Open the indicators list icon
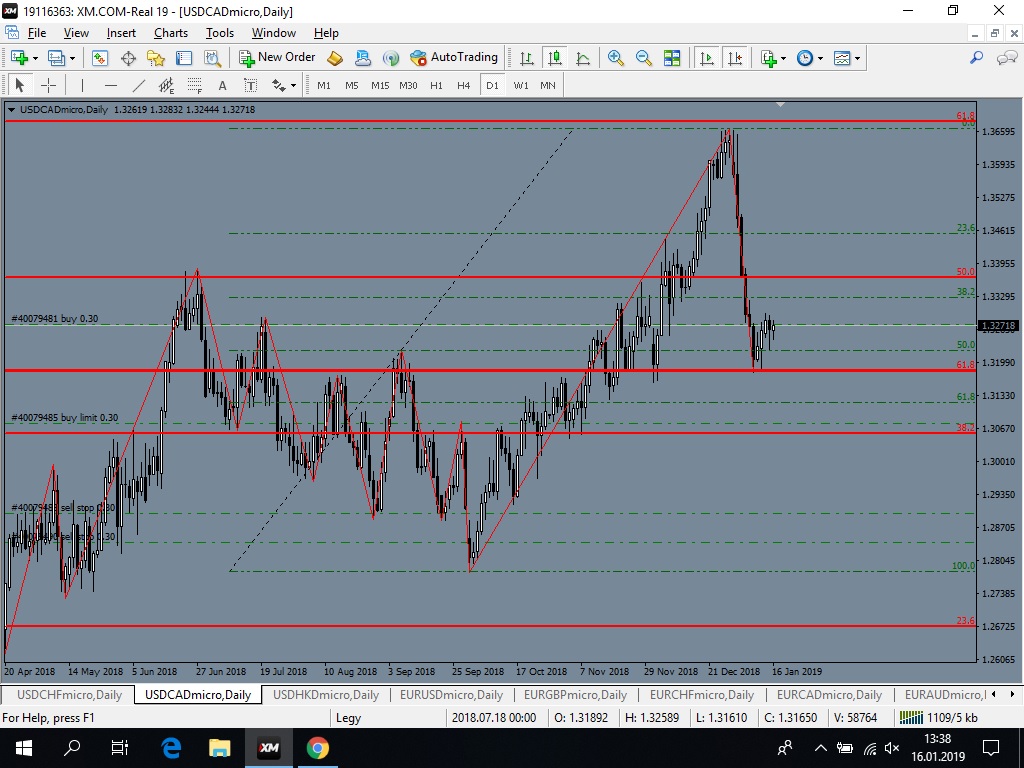 click(769, 58)
